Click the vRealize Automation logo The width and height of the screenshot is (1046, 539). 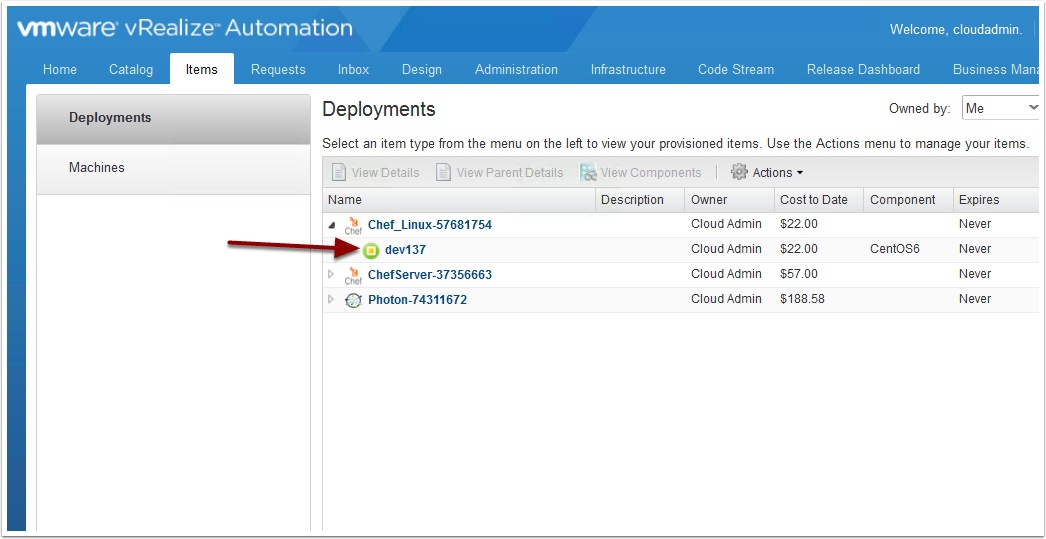(x=185, y=28)
